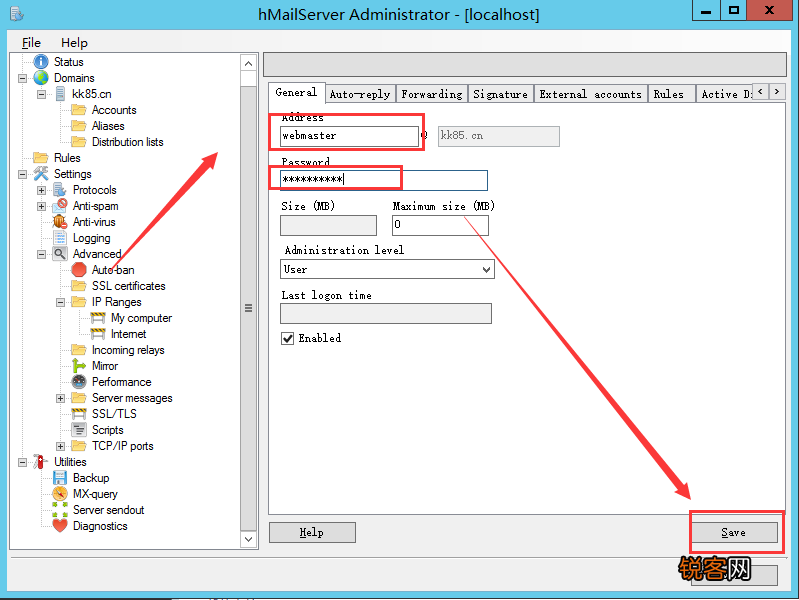This screenshot has height=600, width=799.
Task: Collapse the Utilities tree node
Action: click(22, 462)
